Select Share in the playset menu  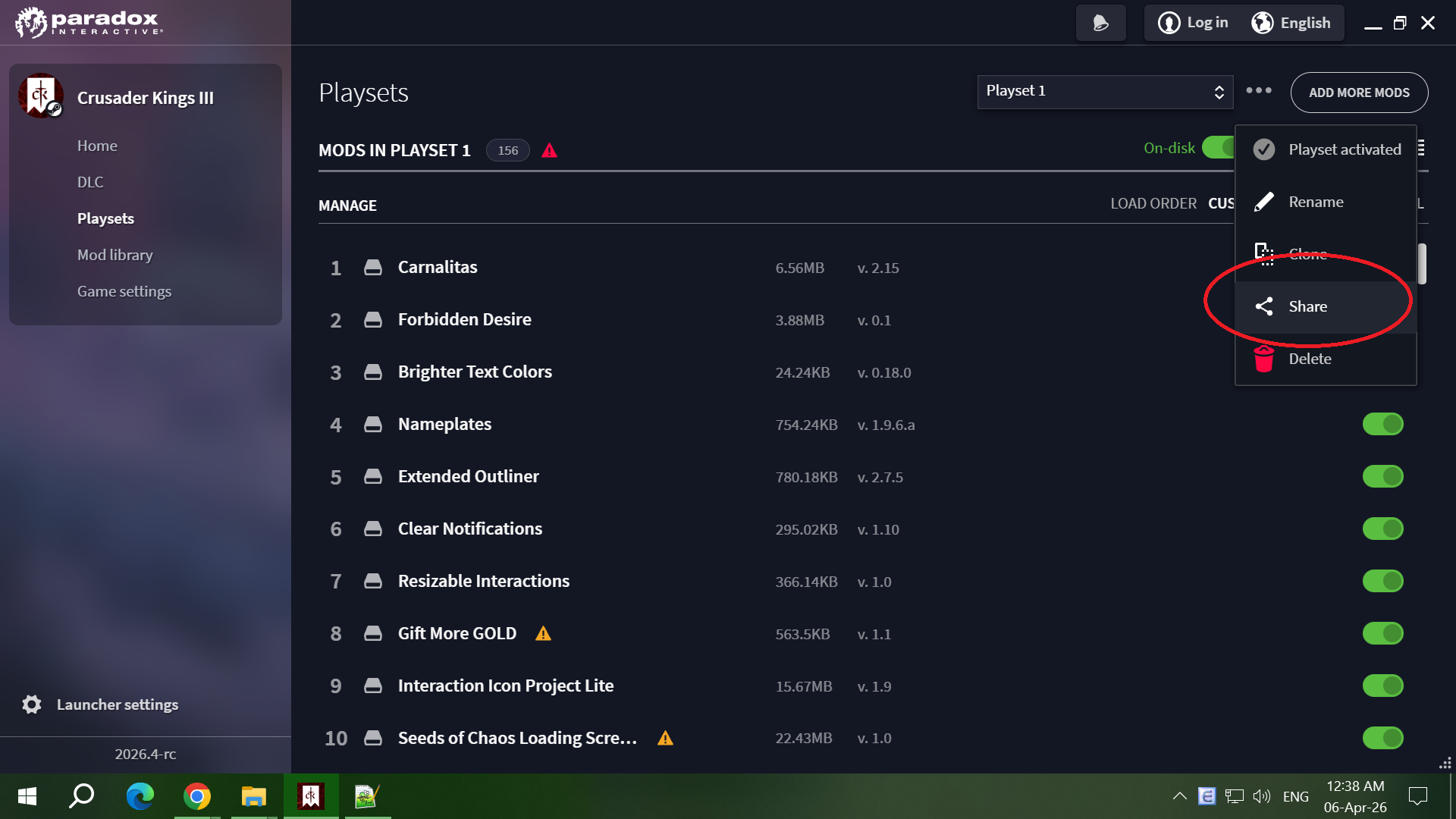click(x=1326, y=306)
